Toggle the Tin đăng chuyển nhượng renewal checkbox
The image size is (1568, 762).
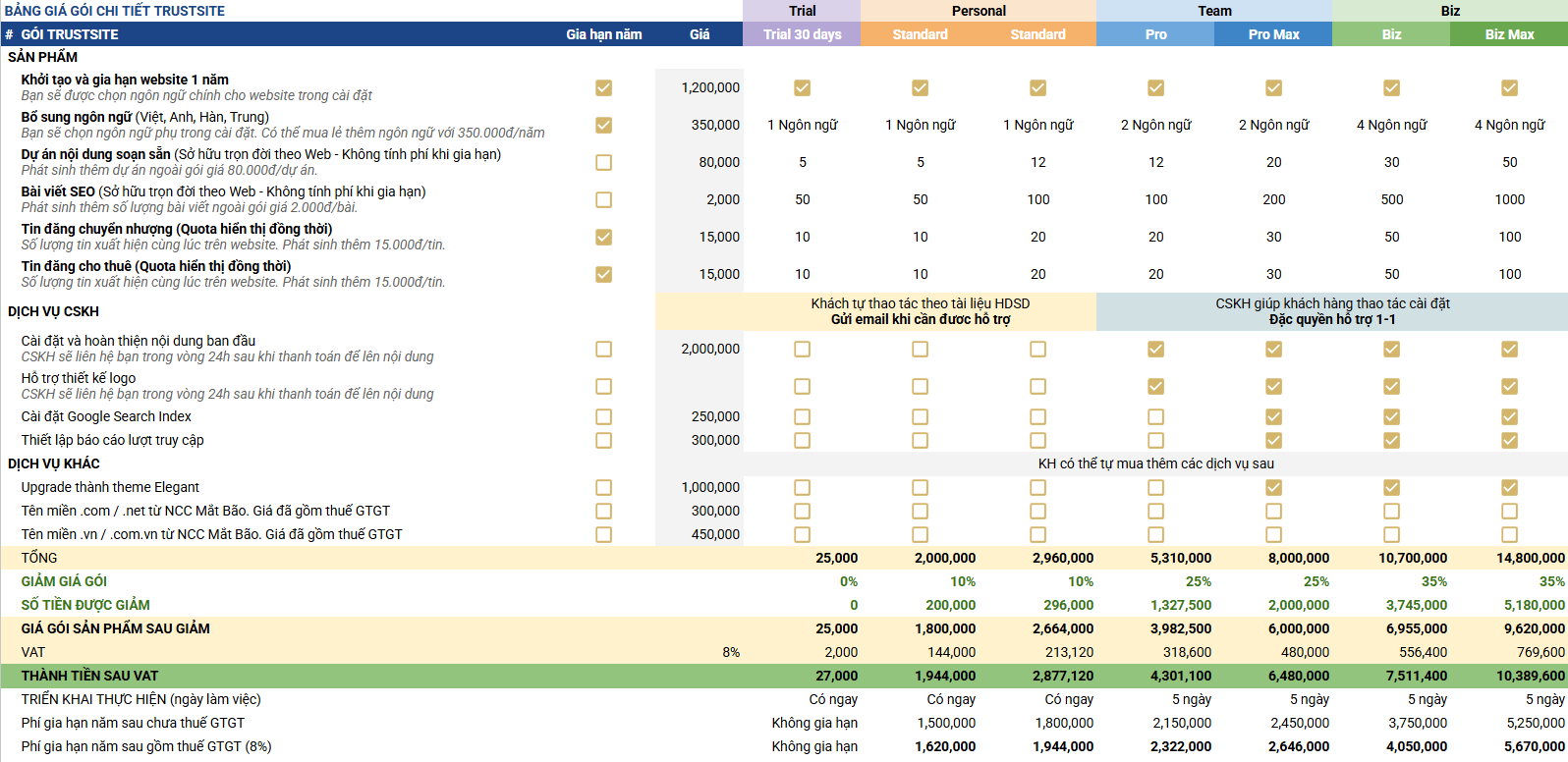[x=603, y=237]
